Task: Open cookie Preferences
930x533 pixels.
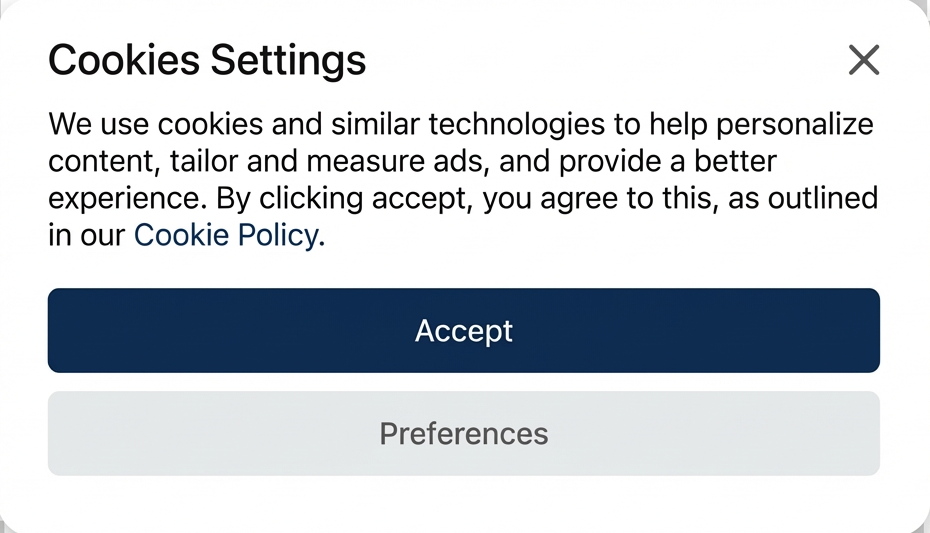Action: [x=464, y=433]
